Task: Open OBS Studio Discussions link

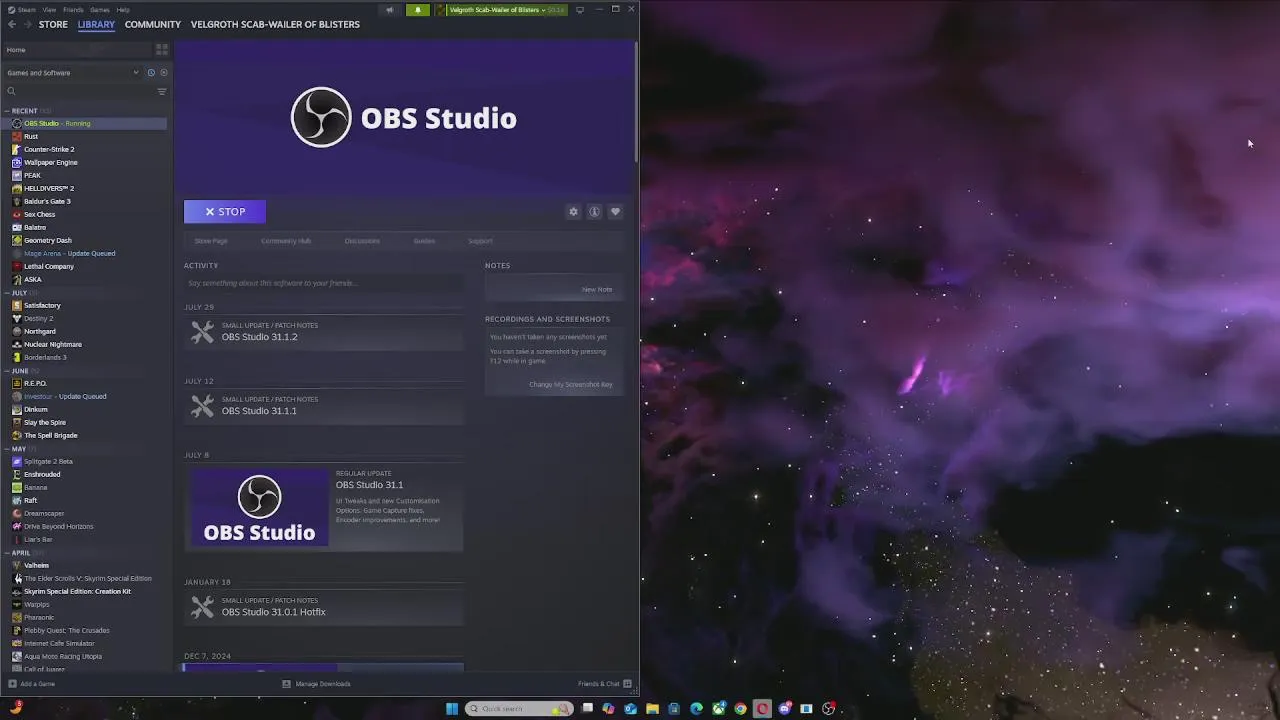Action: point(362,241)
